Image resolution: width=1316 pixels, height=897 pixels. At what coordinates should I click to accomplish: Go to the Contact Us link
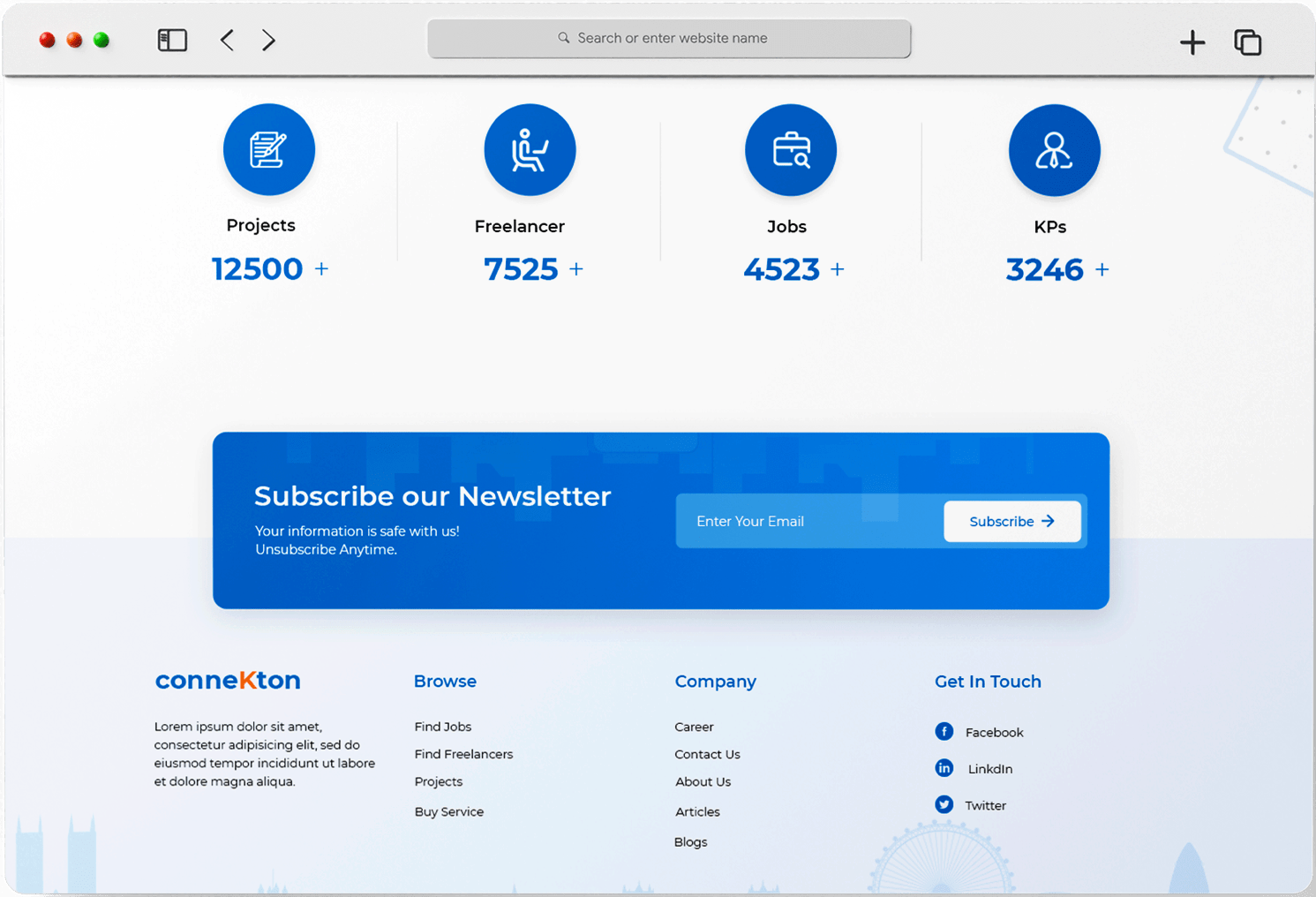point(707,754)
